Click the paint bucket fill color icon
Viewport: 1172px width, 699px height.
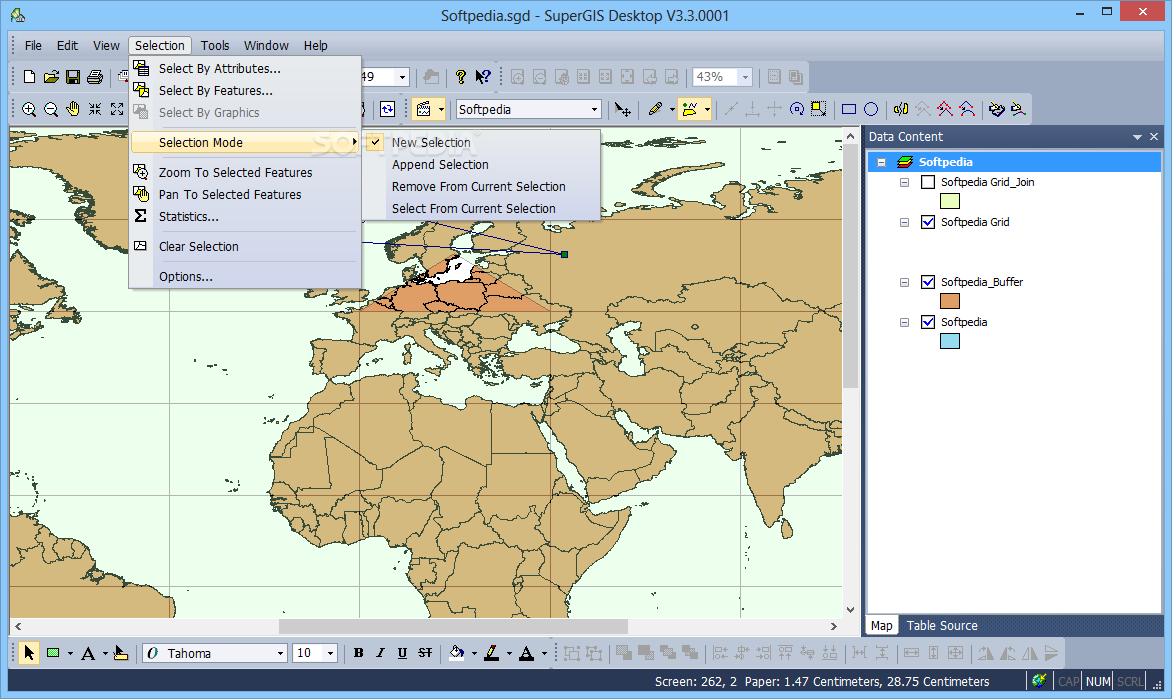pos(456,653)
